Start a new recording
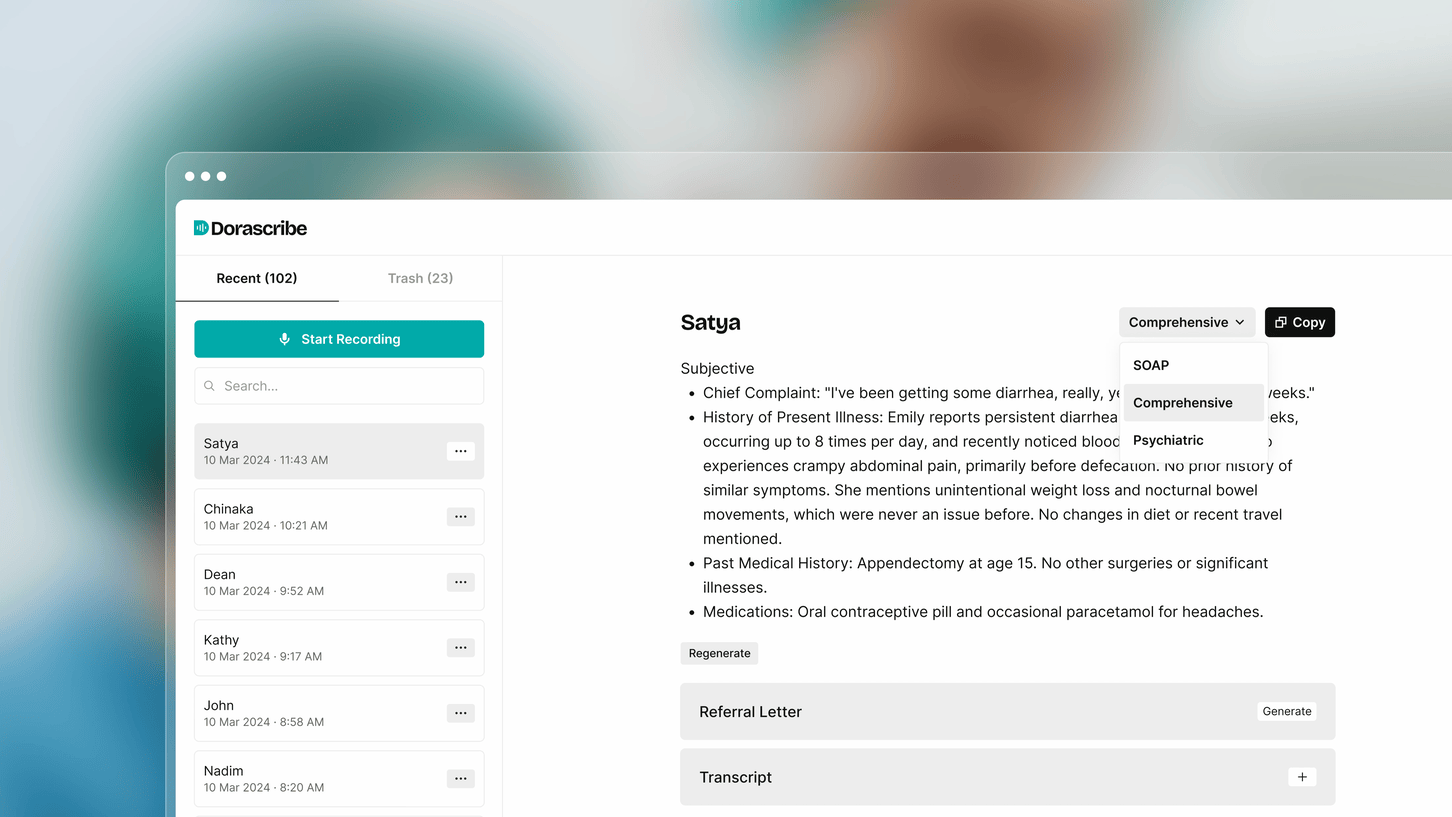1452x817 pixels. point(339,339)
